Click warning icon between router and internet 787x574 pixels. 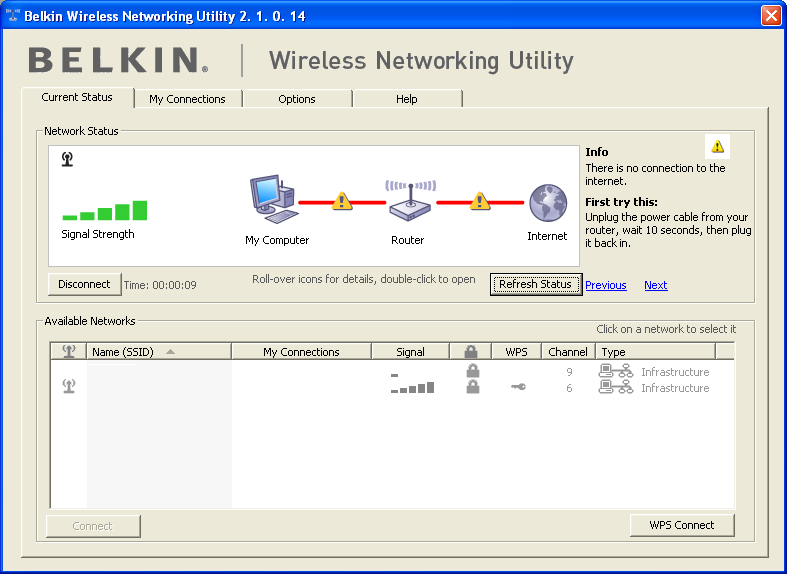tap(479, 201)
